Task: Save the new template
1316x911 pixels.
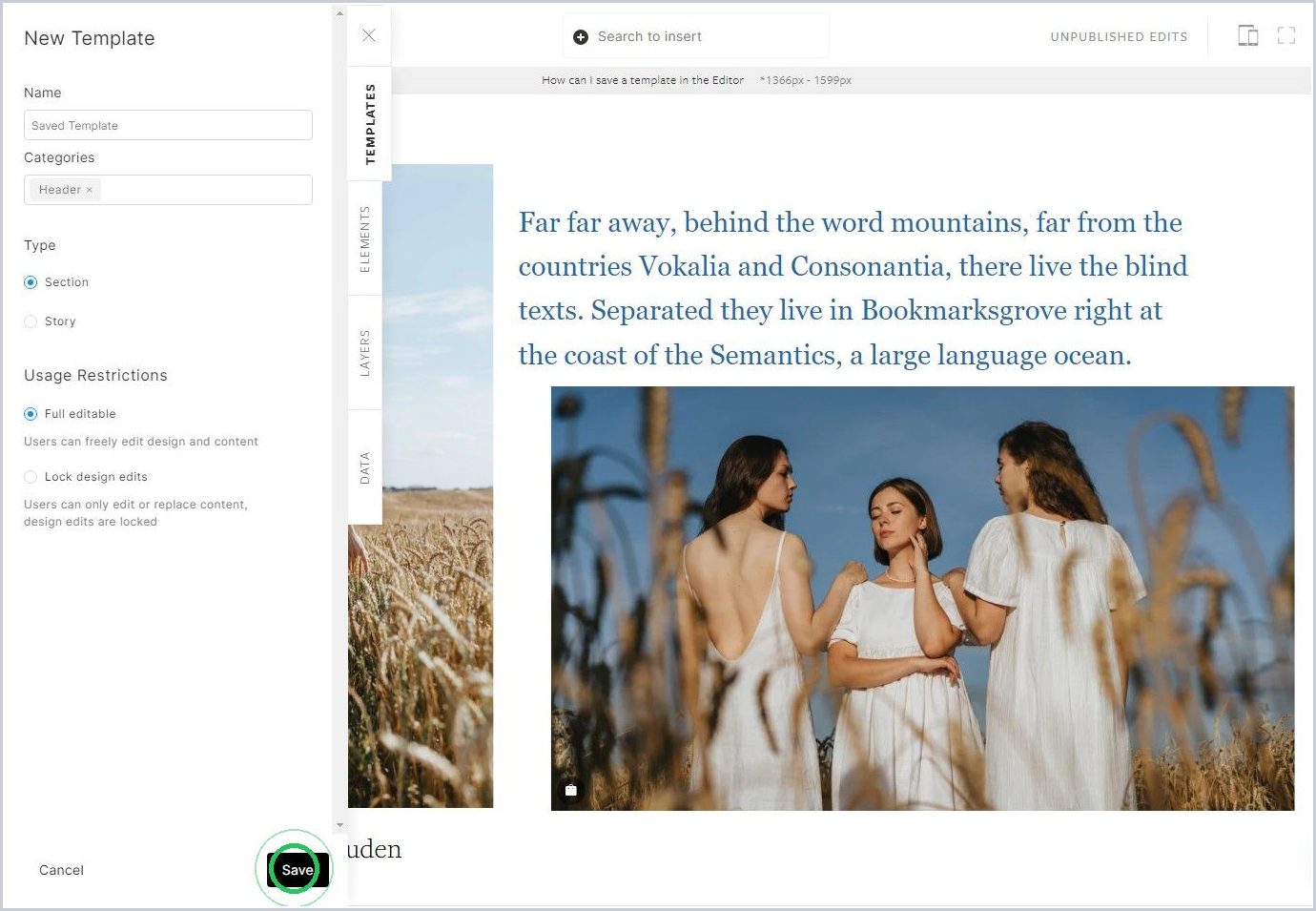Action: pos(298,870)
